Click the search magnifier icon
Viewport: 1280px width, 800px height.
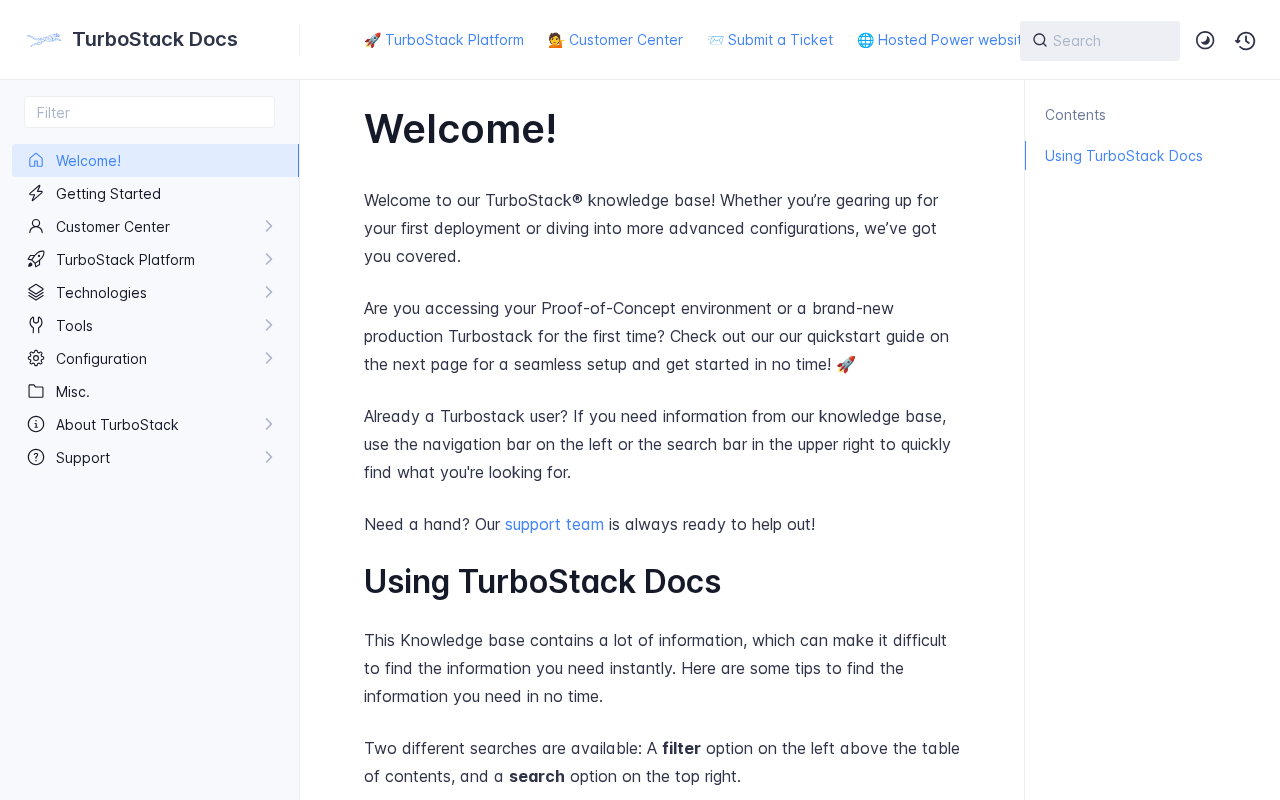click(x=1040, y=40)
